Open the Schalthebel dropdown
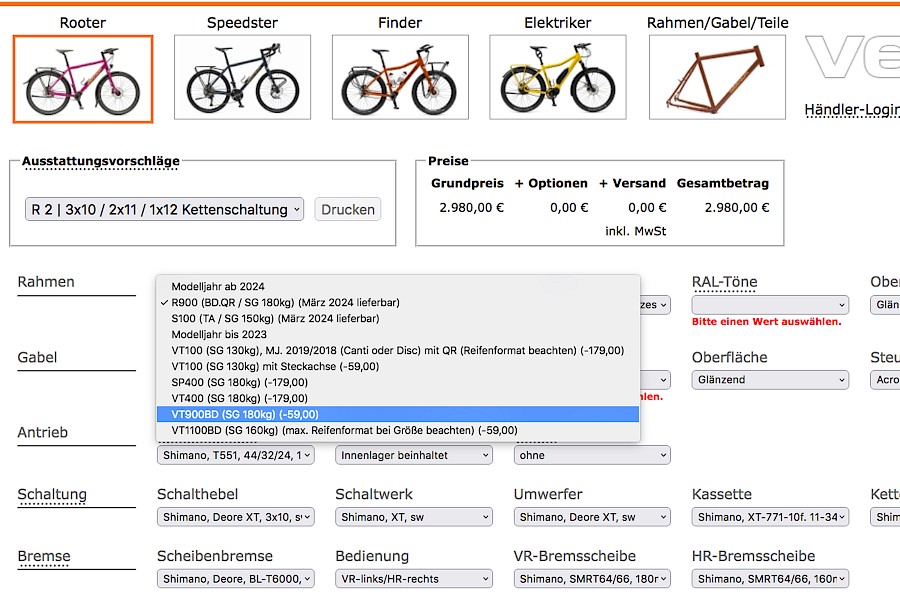Image resolution: width=900 pixels, height=600 pixels. pyautogui.click(x=235, y=518)
